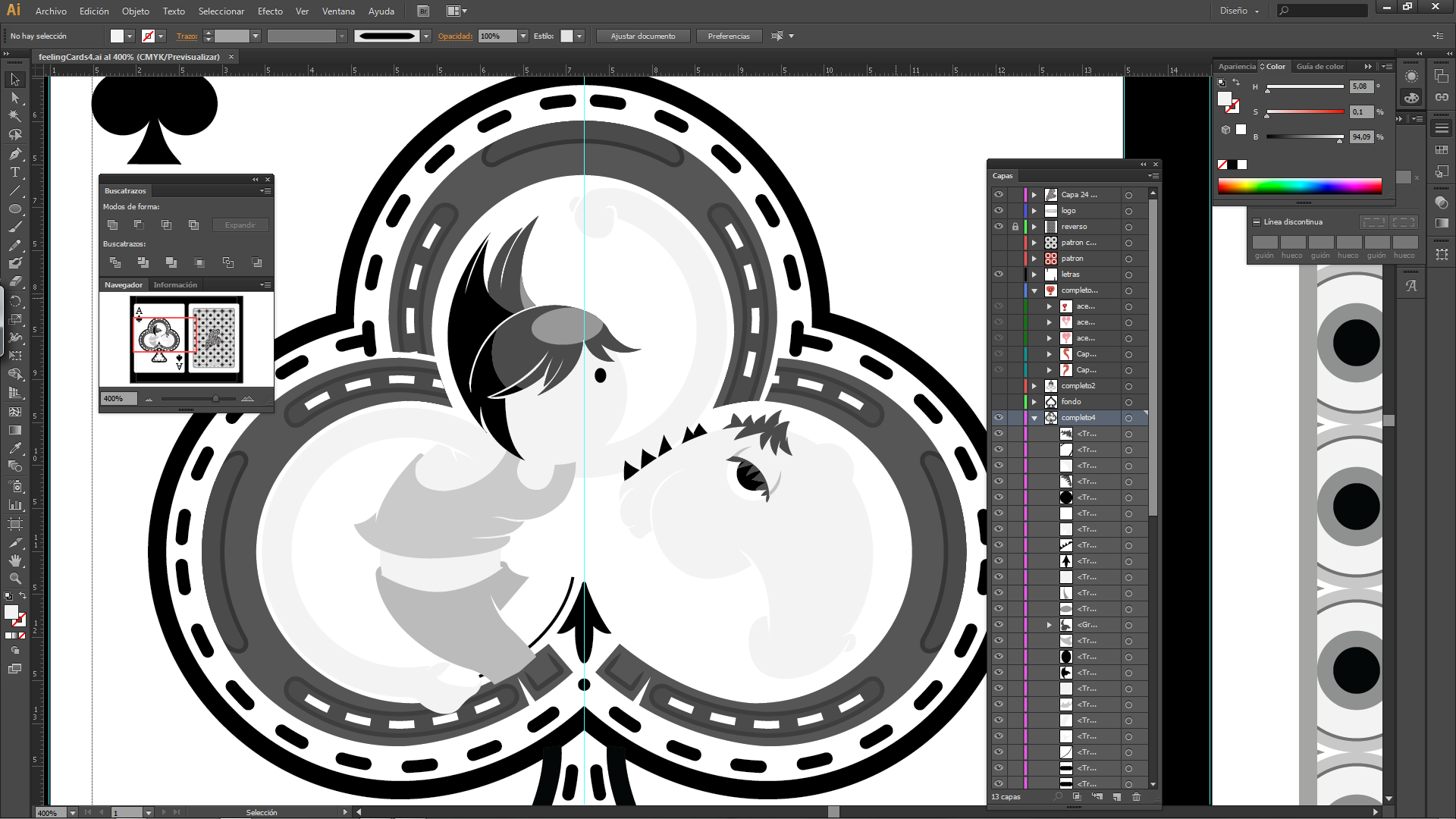The width and height of the screenshot is (1456, 819).
Task: Select the Pen tool
Action: click(x=14, y=154)
